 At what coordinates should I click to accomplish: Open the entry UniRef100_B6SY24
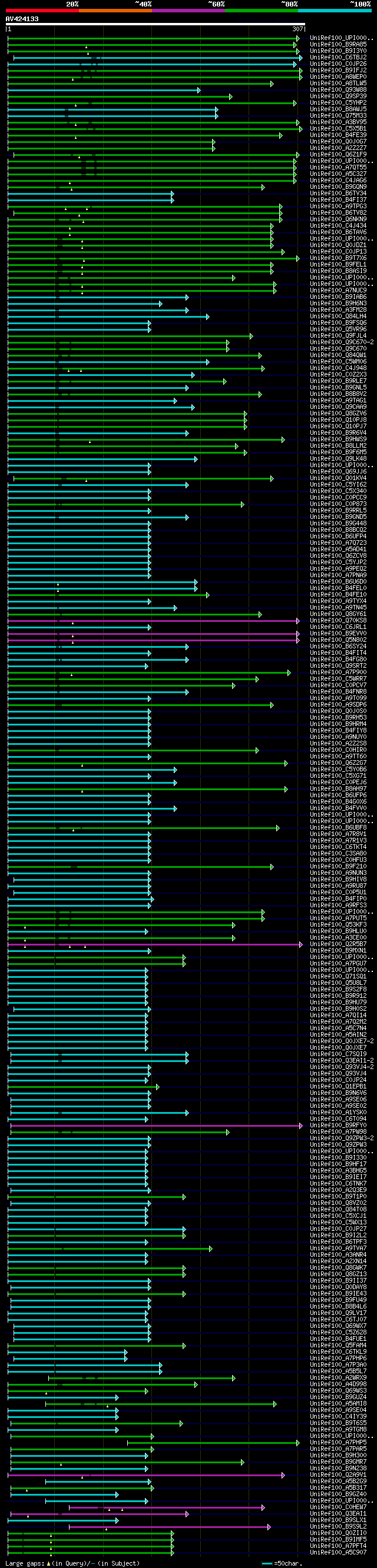[x=338, y=647]
